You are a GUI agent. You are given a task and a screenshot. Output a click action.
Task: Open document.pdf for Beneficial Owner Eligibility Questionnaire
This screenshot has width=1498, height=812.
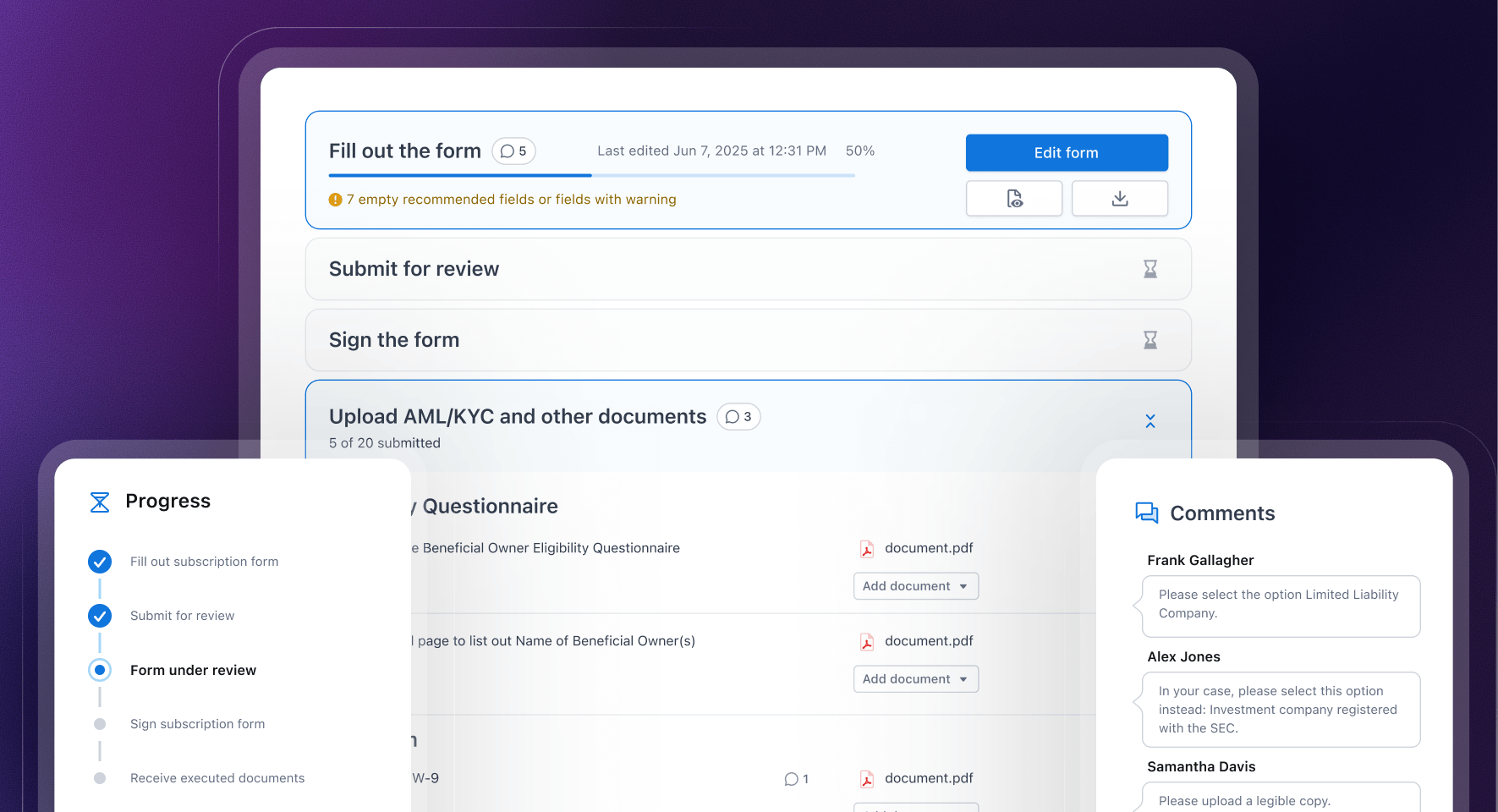point(929,548)
